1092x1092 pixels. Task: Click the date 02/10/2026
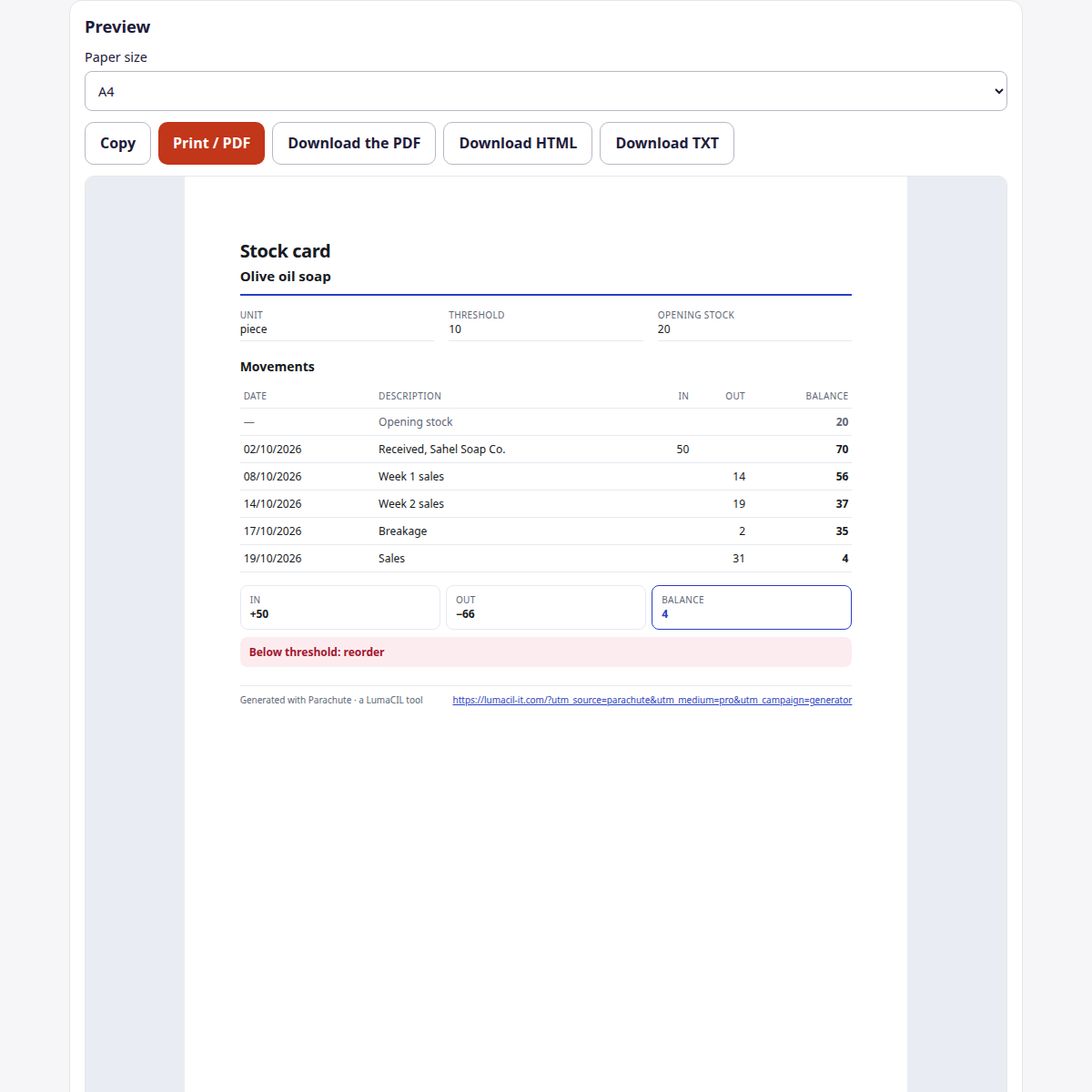(273, 450)
